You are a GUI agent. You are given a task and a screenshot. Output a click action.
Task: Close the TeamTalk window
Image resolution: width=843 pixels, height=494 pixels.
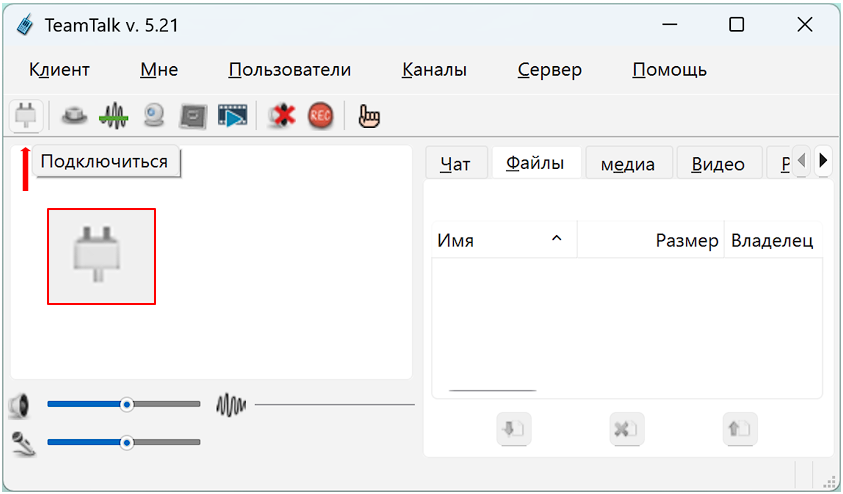click(x=805, y=25)
